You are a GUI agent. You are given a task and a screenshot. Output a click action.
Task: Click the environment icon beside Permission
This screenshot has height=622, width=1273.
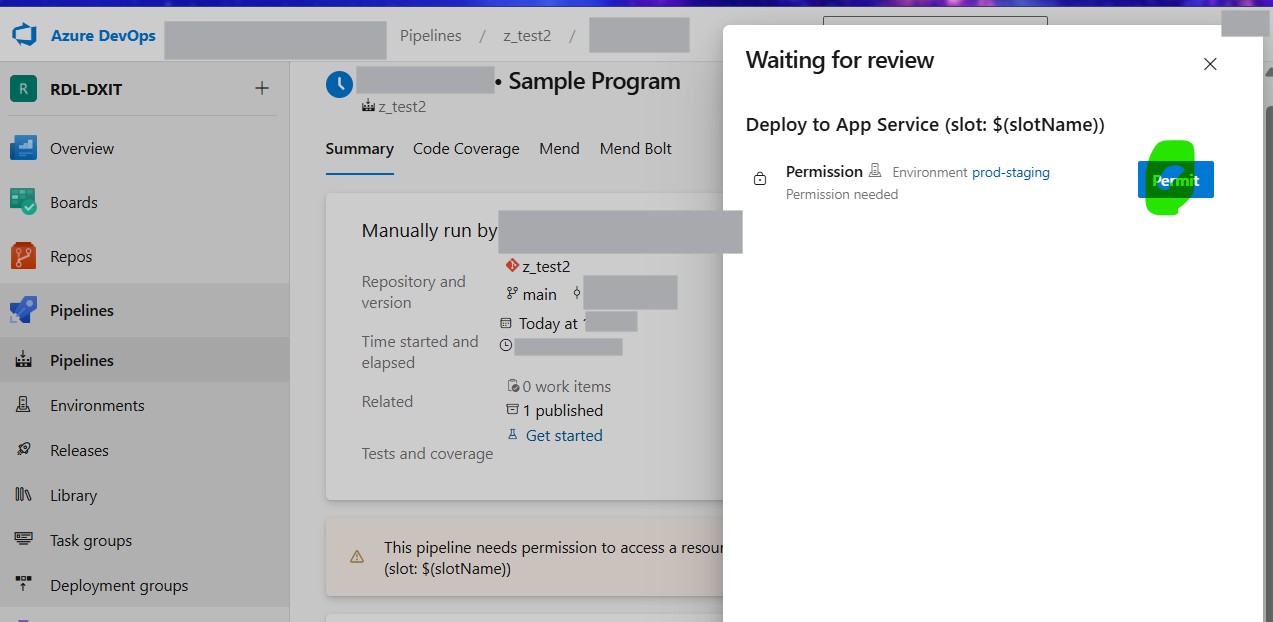(x=875, y=171)
